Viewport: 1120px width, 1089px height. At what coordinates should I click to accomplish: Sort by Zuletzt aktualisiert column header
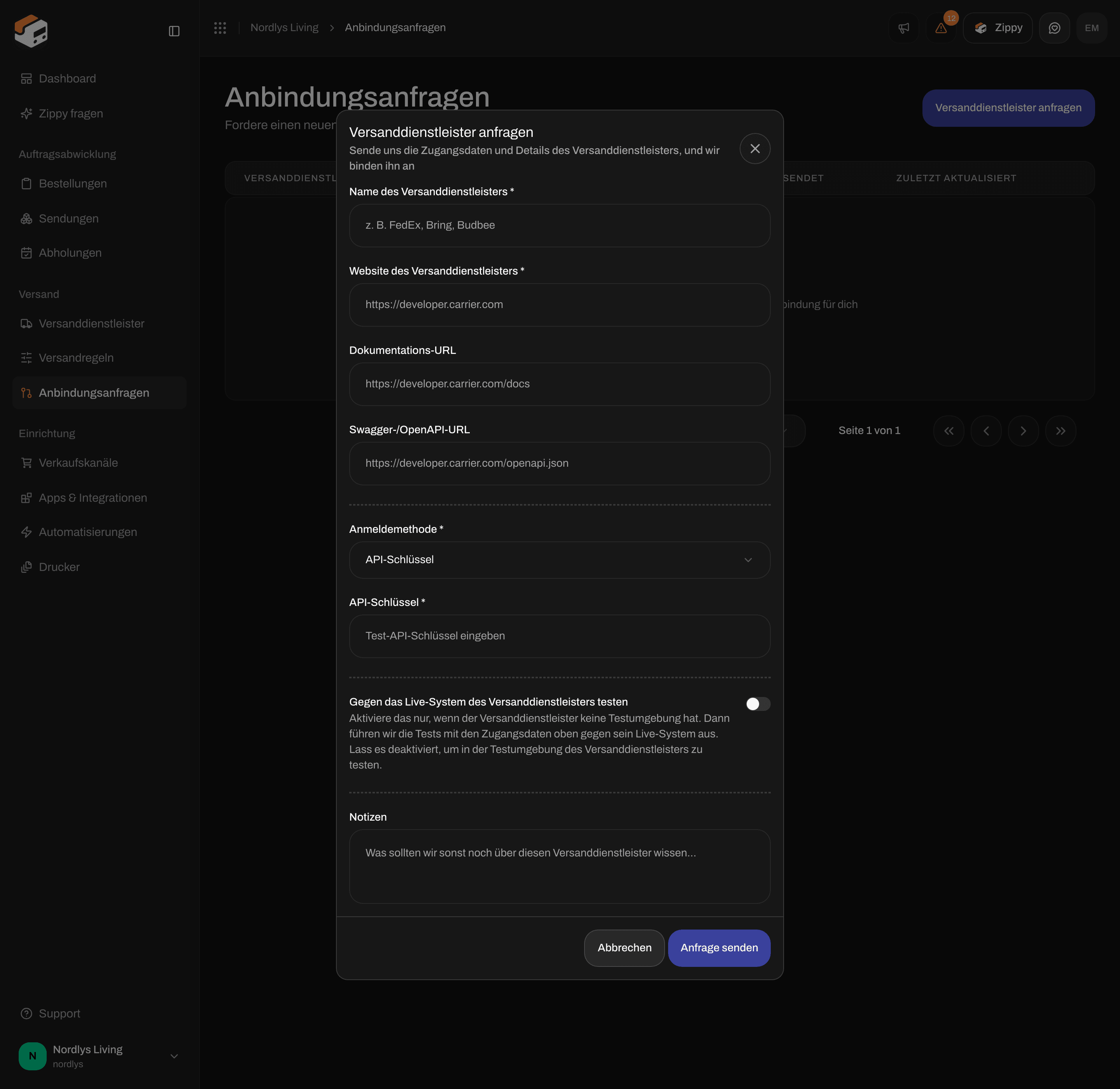956,178
